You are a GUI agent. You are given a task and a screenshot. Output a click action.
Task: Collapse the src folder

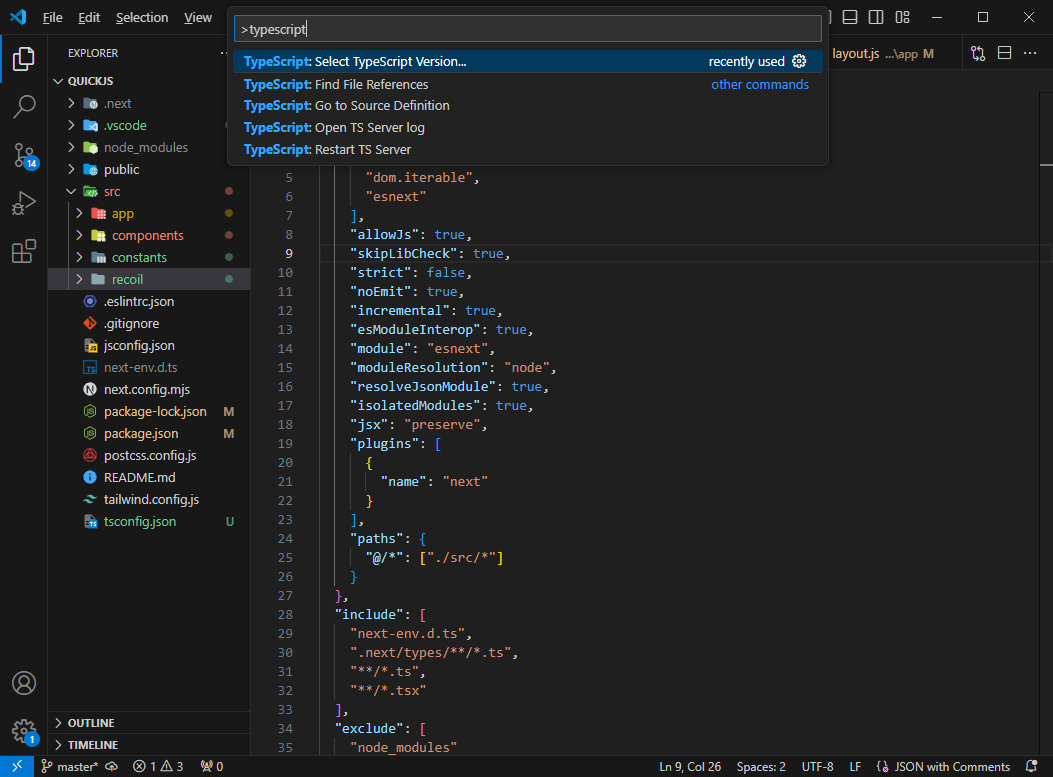149,191
